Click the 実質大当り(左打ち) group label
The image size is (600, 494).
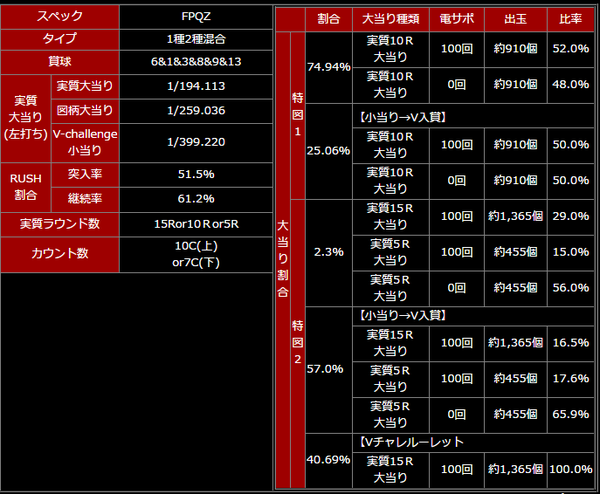(26, 118)
